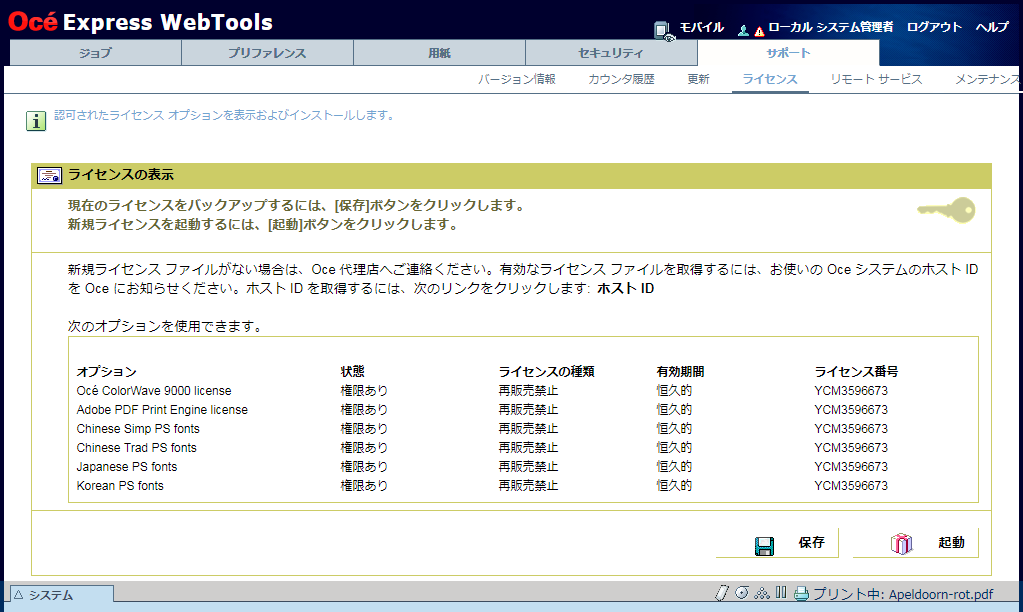Screen dimensions: 1023x612
Task: Click the Océ Express WebTools logo
Action: click(x=140, y=22)
